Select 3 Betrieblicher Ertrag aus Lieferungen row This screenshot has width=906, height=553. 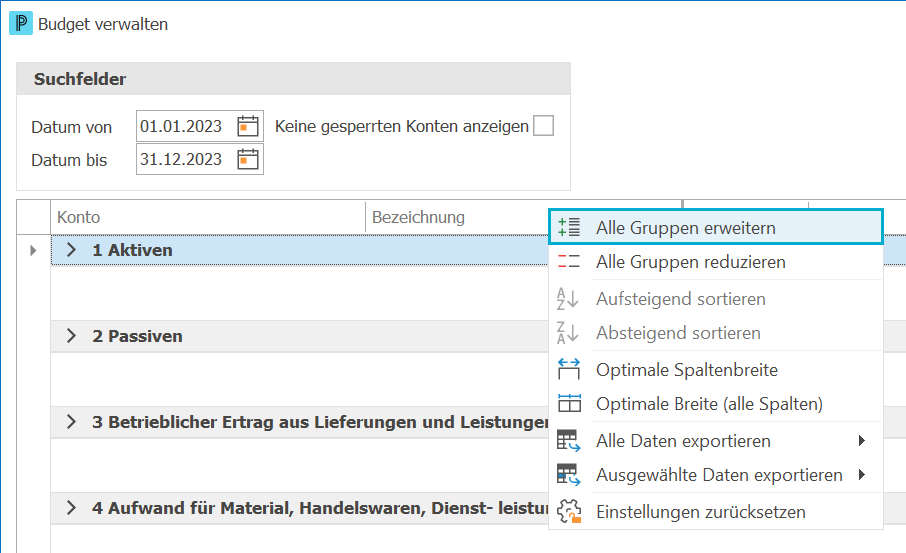(x=320, y=422)
